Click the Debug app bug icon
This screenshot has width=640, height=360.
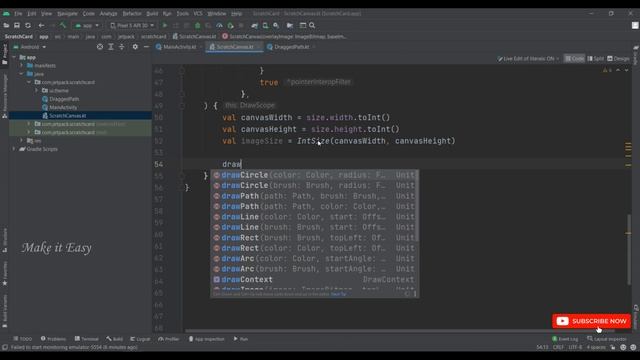(198, 25)
